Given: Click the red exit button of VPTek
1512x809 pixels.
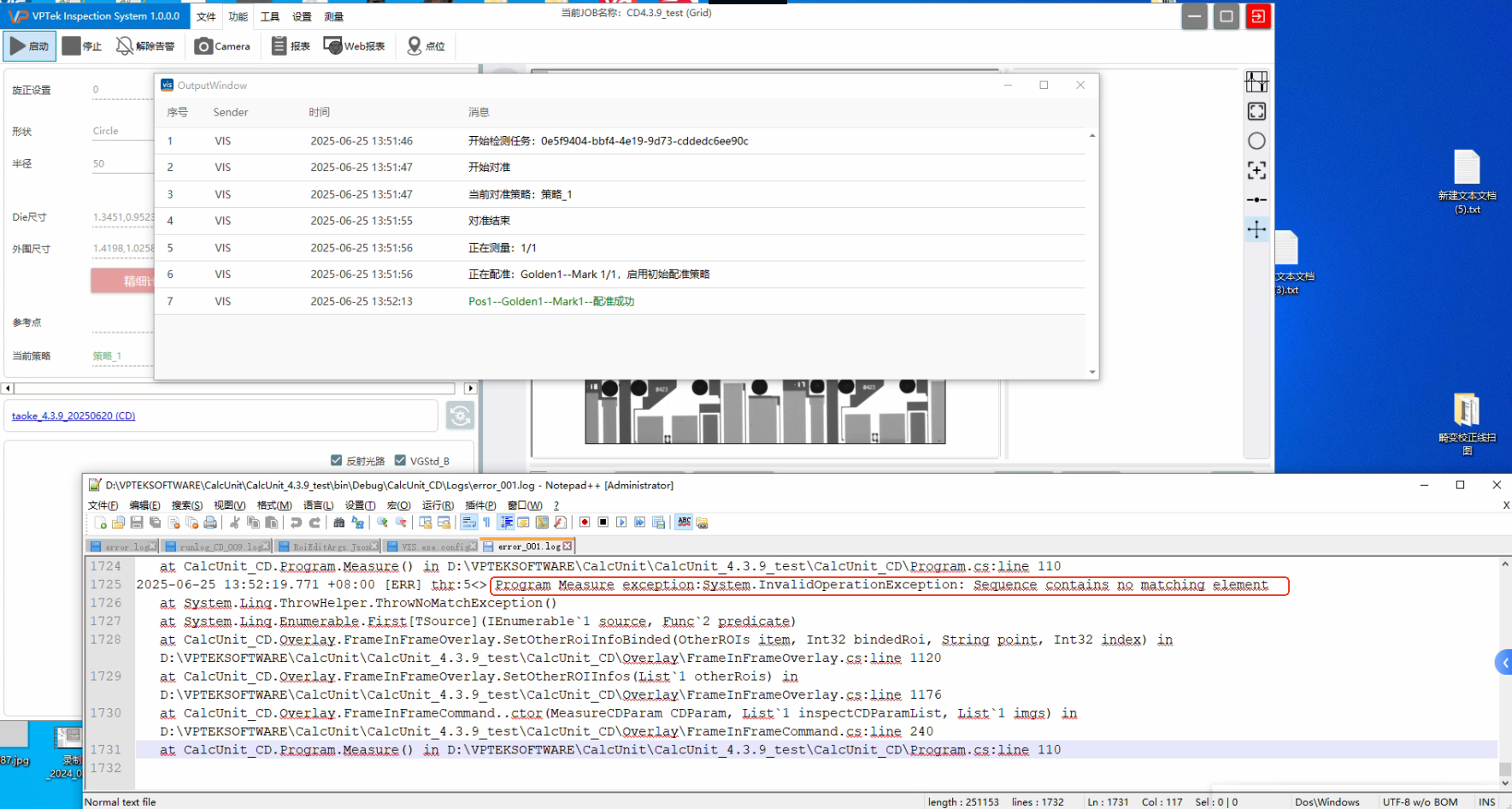Looking at the screenshot, I should [x=1258, y=16].
